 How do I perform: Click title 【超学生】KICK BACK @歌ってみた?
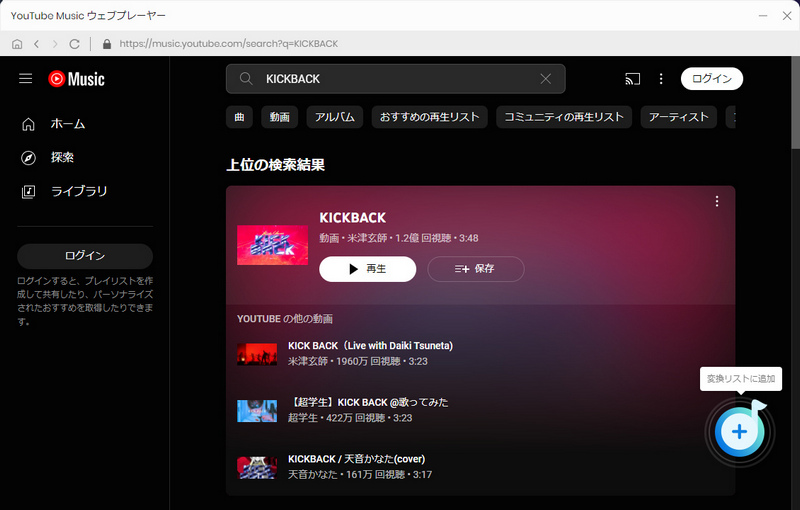tap(368, 402)
